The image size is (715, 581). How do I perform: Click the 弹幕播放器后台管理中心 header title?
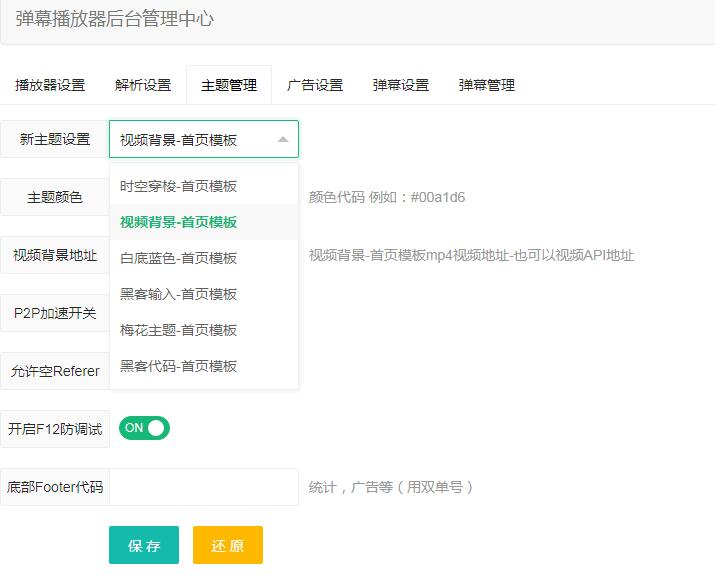click(114, 19)
